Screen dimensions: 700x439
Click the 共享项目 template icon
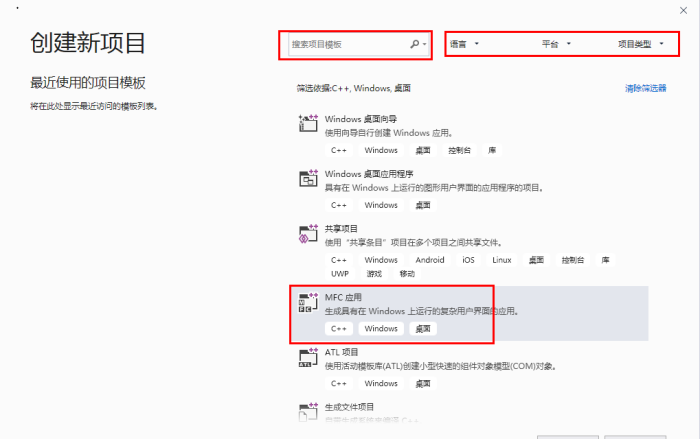point(308,233)
